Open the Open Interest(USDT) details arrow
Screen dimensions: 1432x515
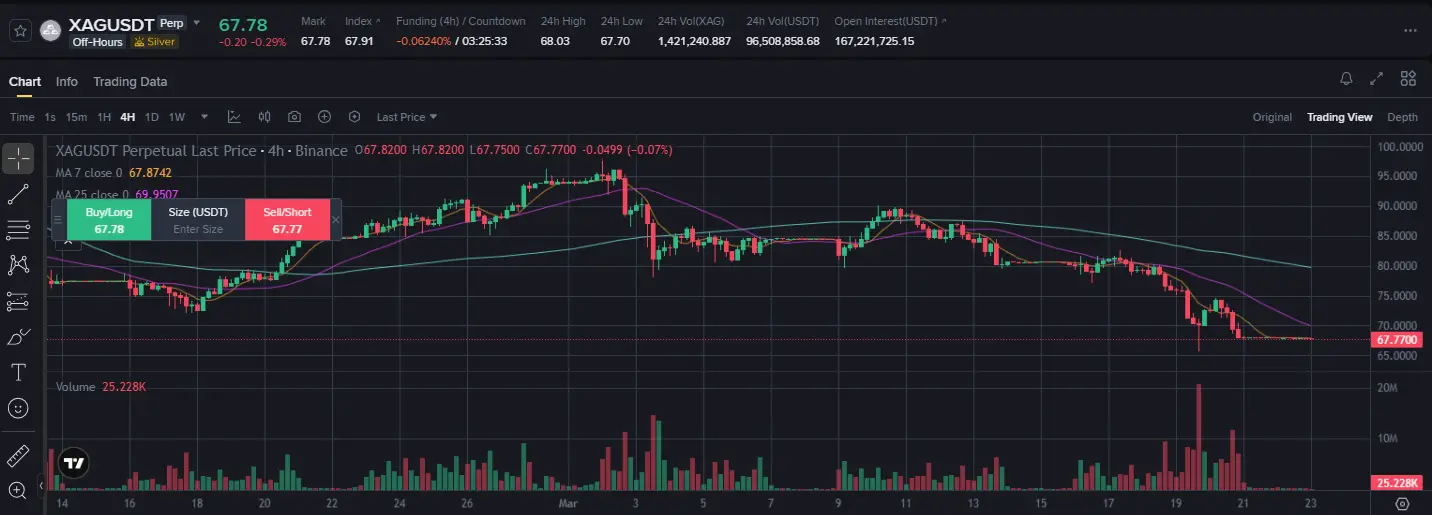pos(944,21)
